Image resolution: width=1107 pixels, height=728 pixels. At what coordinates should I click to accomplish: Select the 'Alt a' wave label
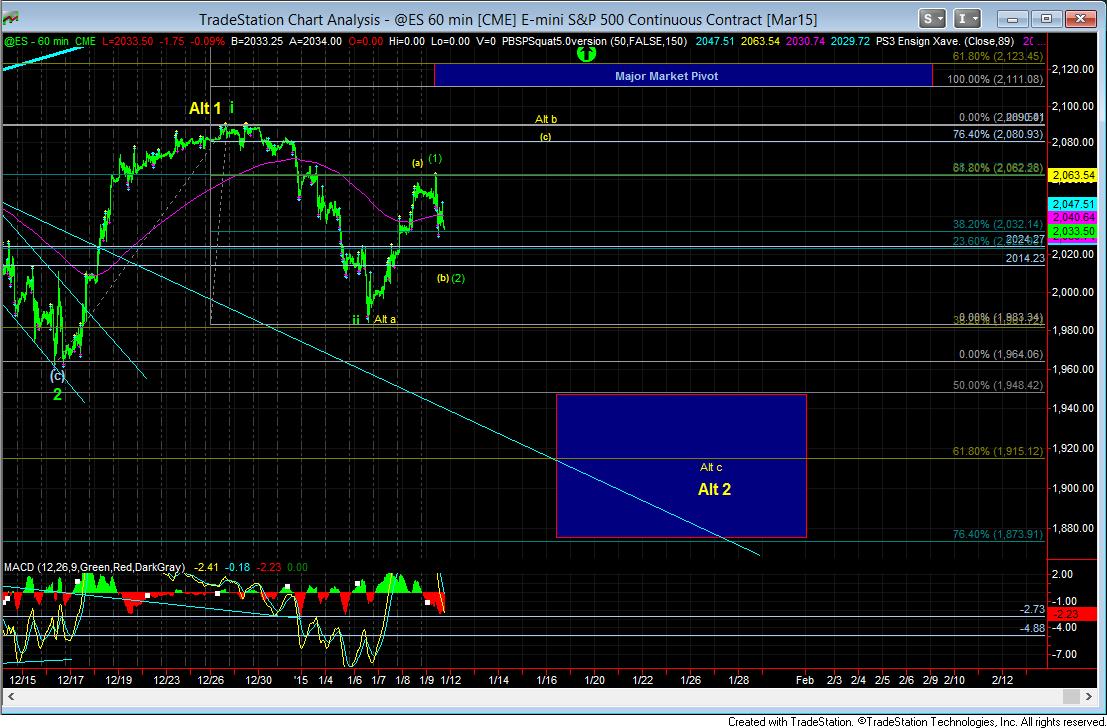point(385,319)
